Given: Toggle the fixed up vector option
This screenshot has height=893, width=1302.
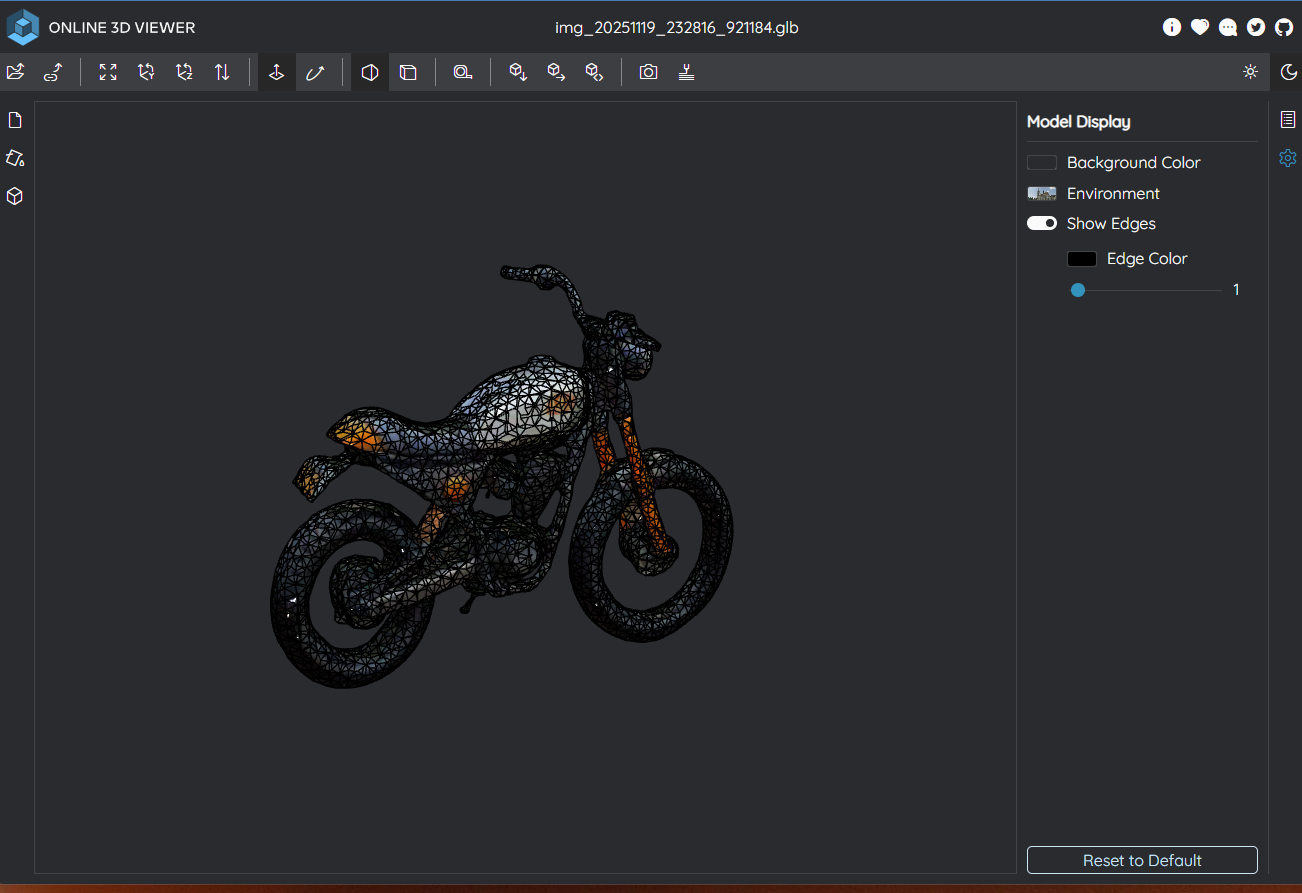Looking at the screenshot, I should 276,71.
